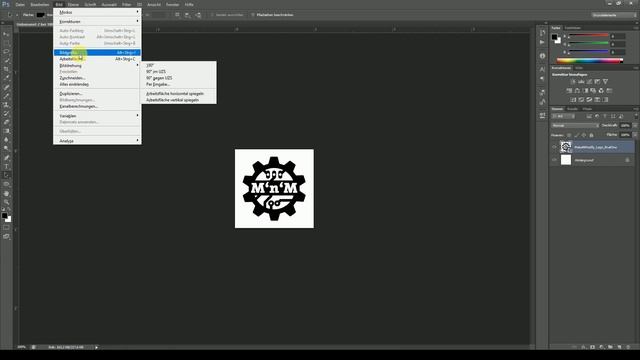
Task: Select the Eyedropper tool
Action: pos(6,78)
